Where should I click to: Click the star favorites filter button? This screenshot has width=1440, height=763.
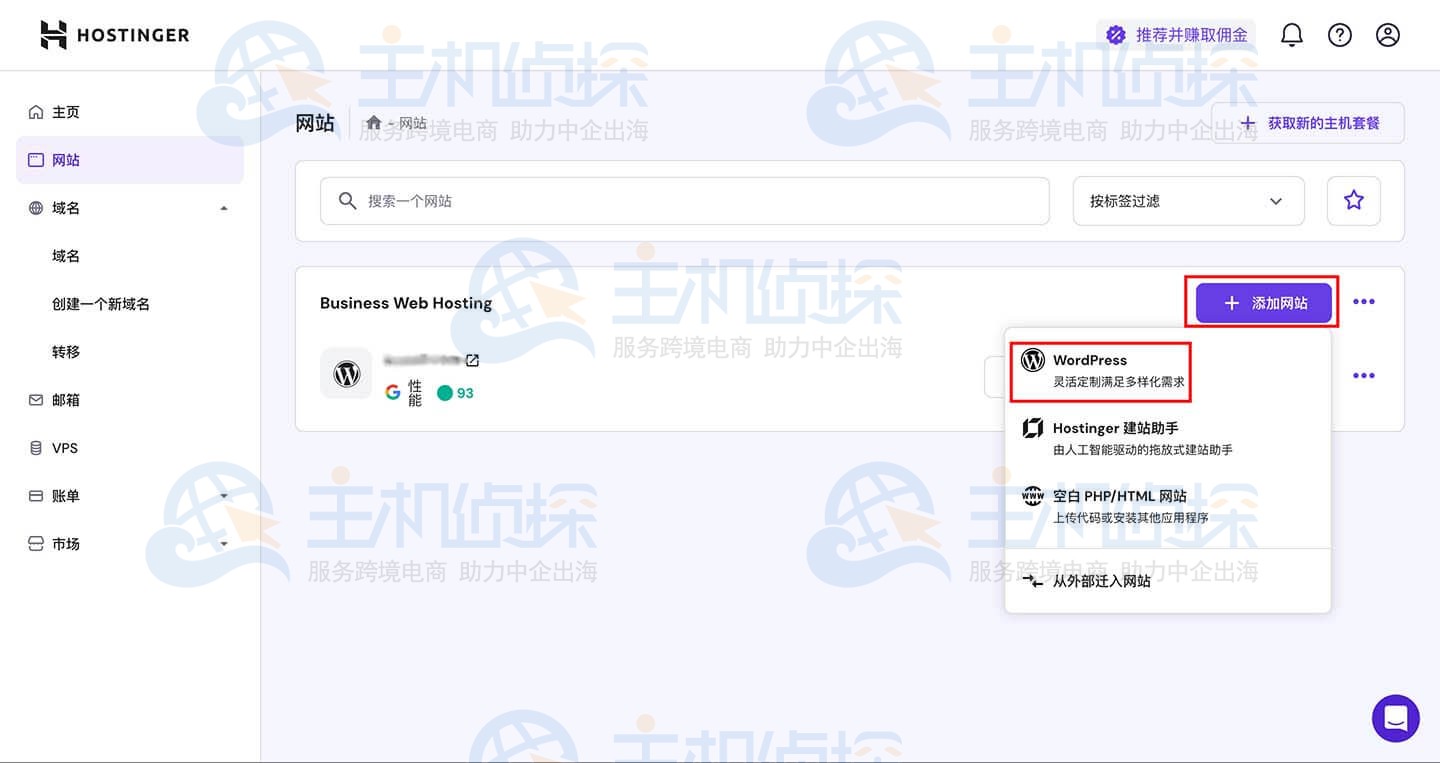pyautogui.click(x=1353, y=201)
